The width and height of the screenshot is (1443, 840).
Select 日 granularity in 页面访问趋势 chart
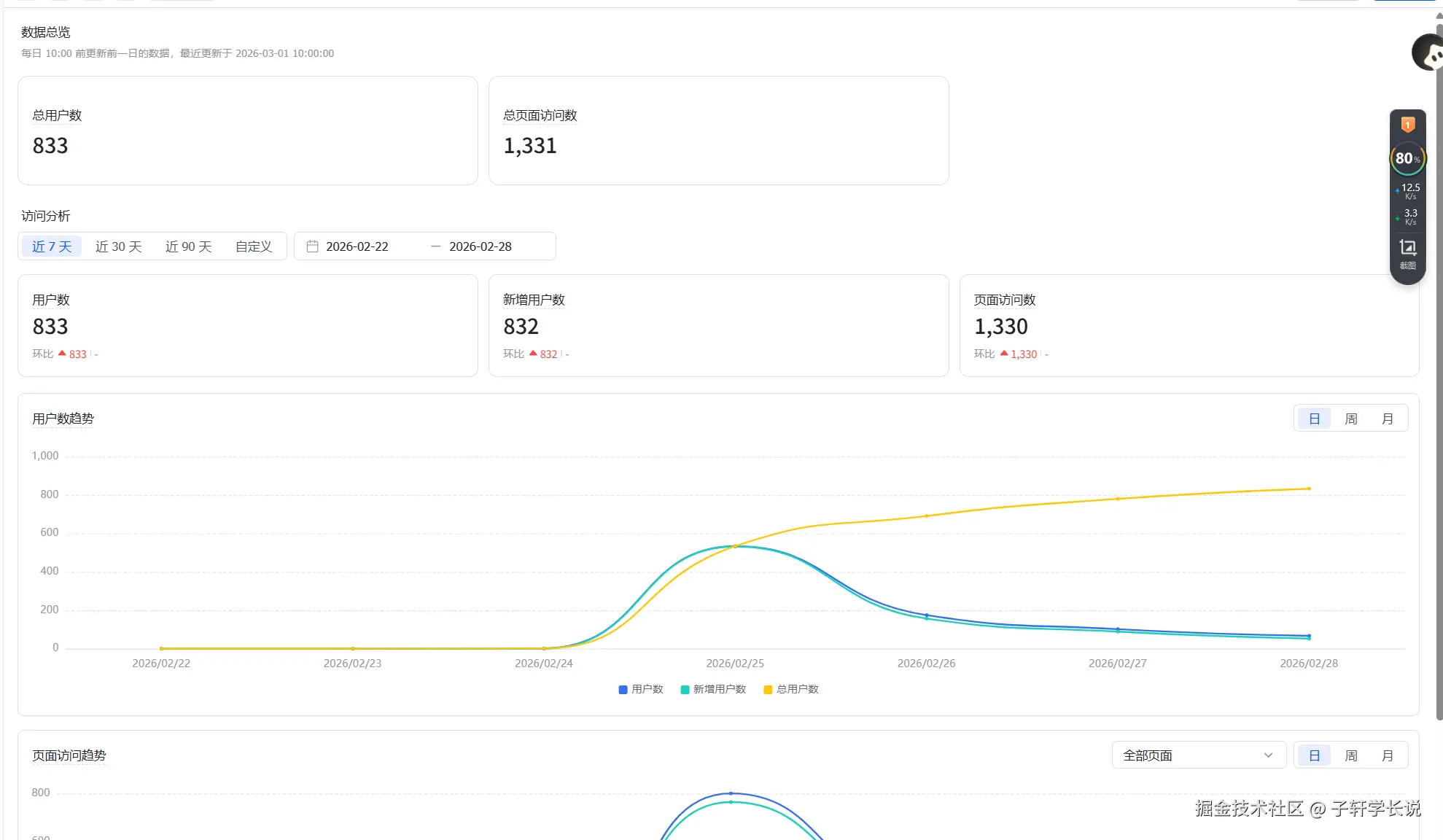(1314, 755)
